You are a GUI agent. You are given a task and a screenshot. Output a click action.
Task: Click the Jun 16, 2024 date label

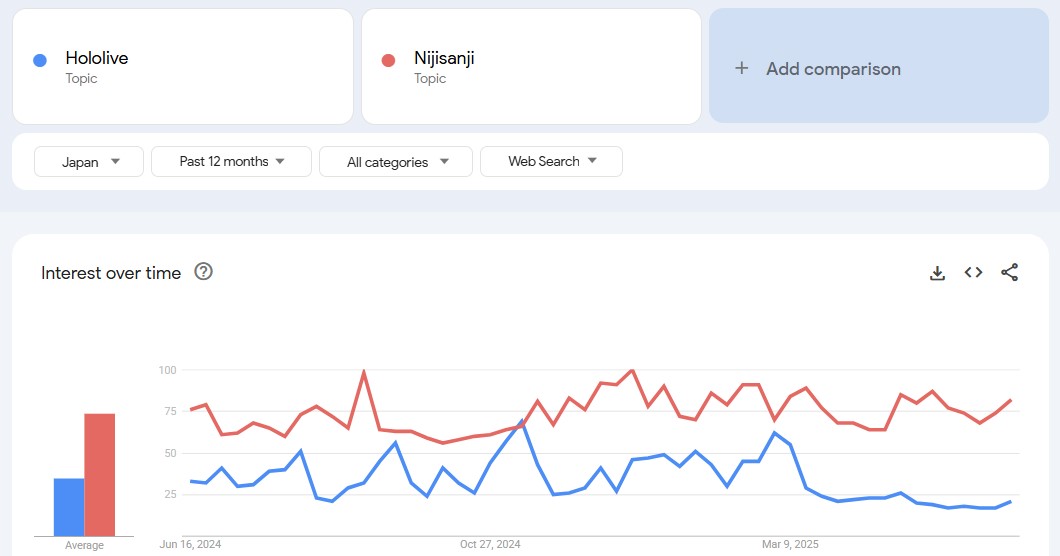coord(190,545)
